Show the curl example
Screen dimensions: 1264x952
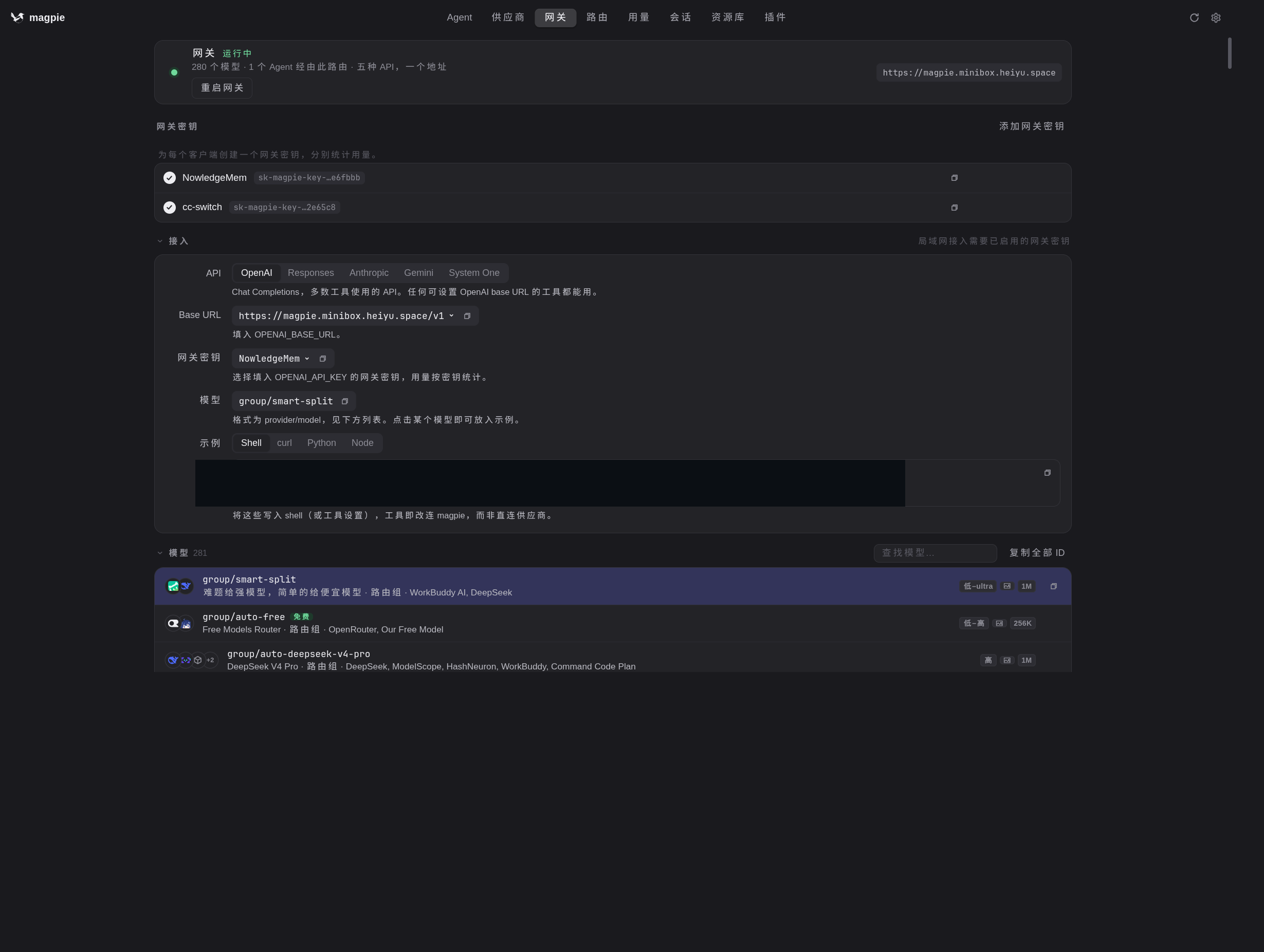point(285,443)
